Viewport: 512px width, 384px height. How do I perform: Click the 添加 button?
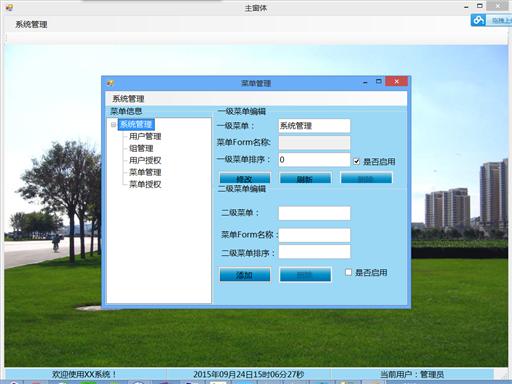coord(245,275)
